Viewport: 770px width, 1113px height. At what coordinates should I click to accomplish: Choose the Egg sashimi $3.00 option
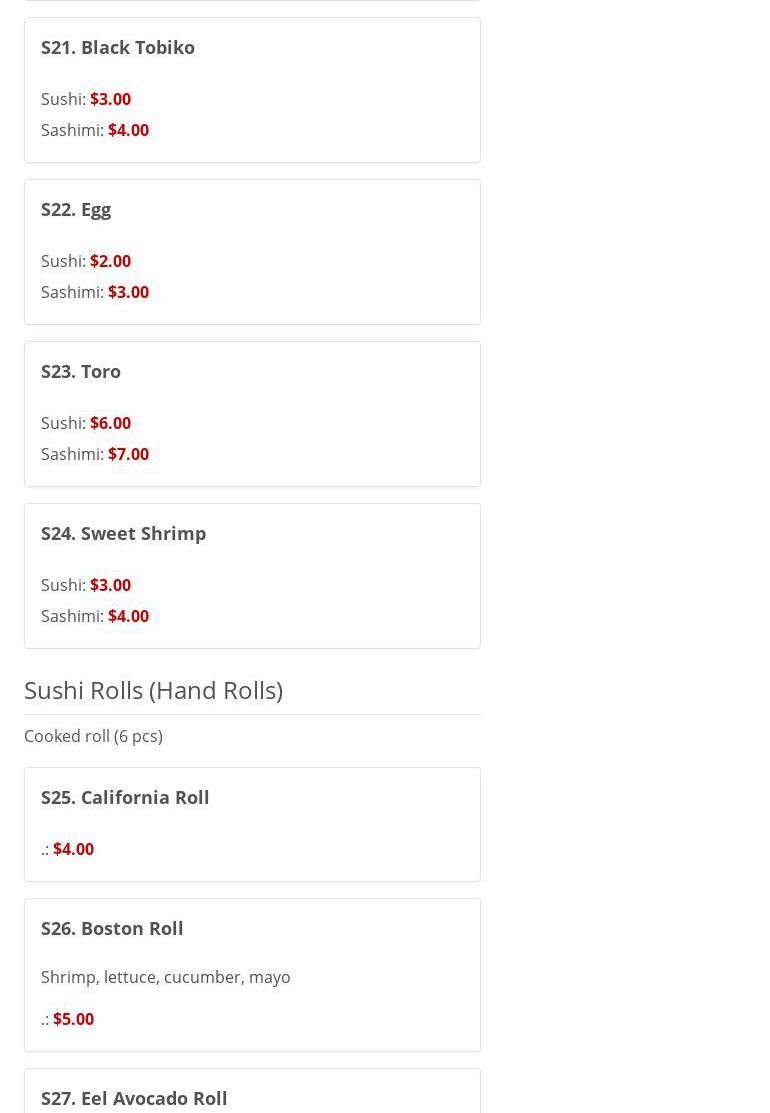pyautogui.click(x=128, y=292)
